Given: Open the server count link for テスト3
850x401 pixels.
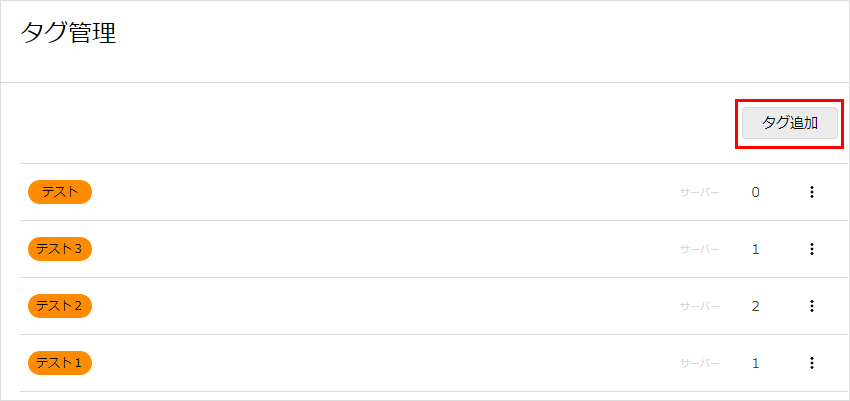Looking at the screenshot, I should [755, 249].
